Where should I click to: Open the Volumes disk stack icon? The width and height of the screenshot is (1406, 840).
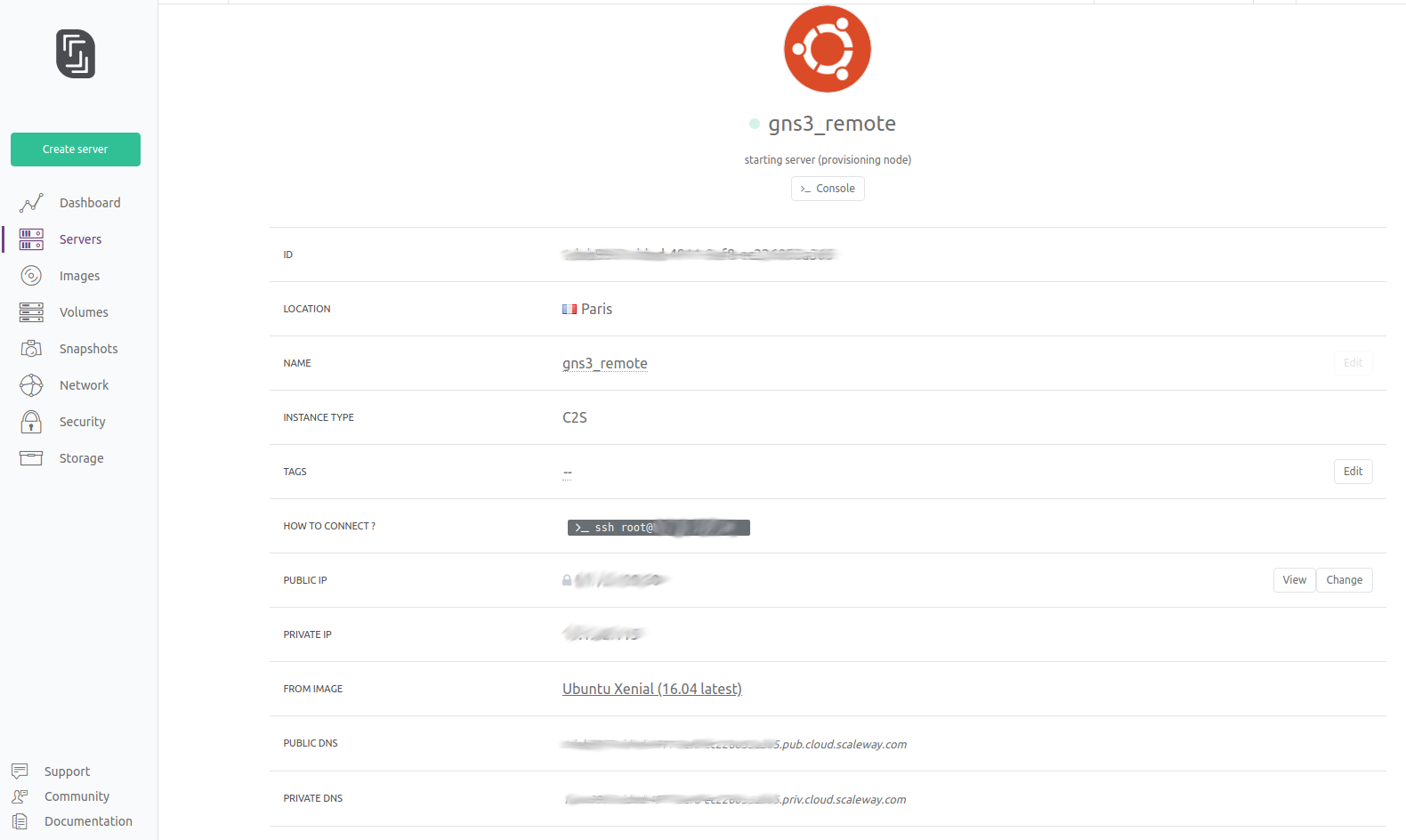31,312
